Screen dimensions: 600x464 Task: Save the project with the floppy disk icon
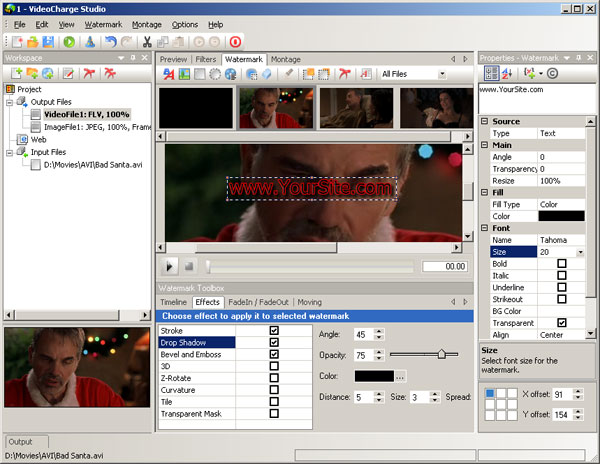tap(48, 42)
